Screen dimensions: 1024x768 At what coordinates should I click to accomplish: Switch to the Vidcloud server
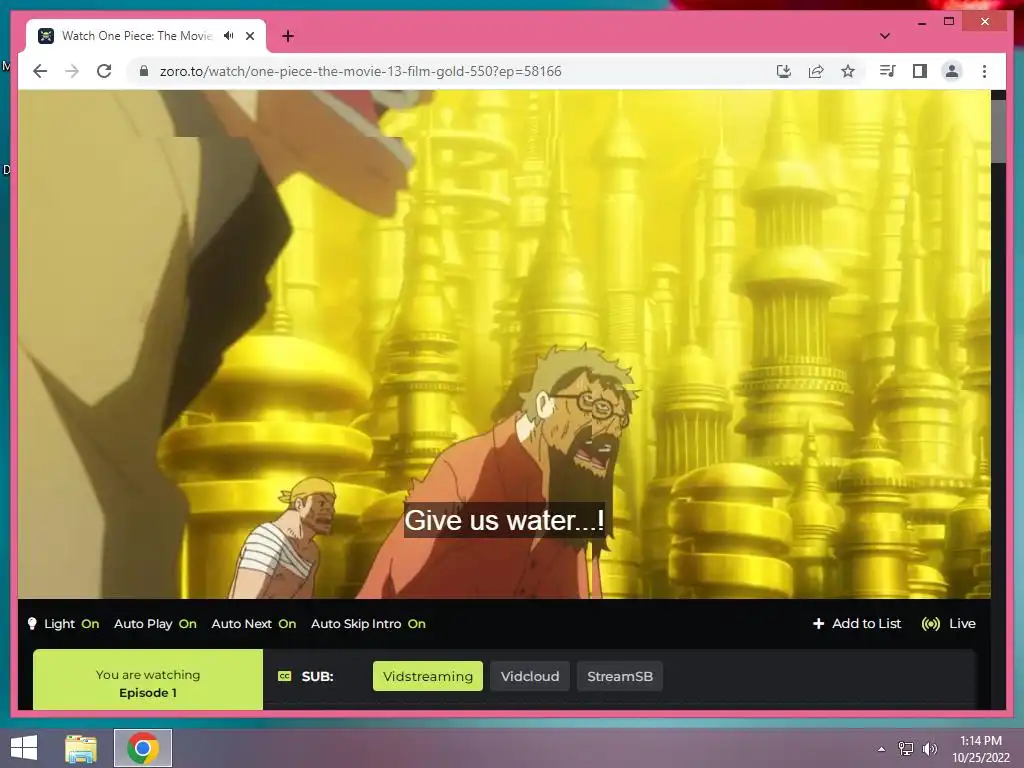coord(530,676)
